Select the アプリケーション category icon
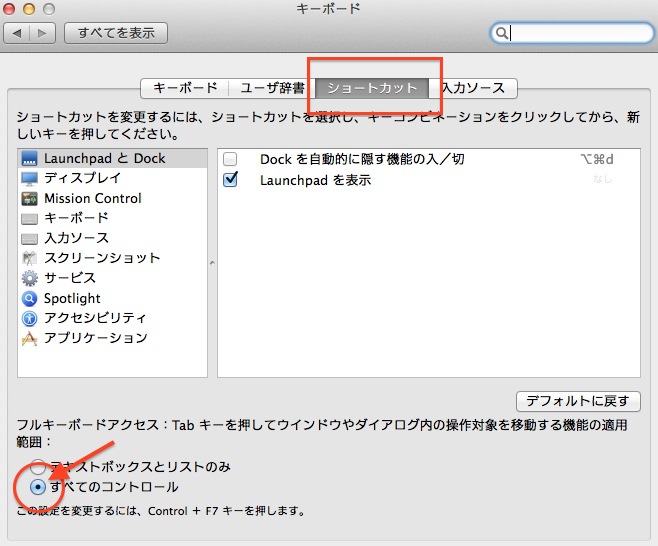Viewport: 658px width, 546px height. pyautogui.click(x=29, y=338)
